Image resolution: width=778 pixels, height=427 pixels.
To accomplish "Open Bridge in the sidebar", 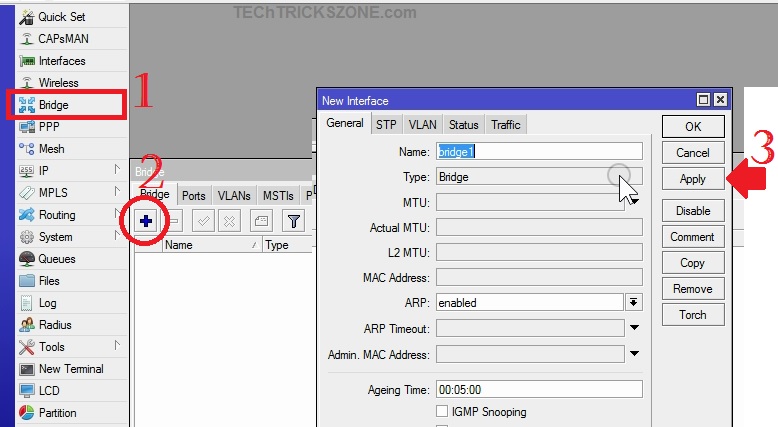I will (53, 105).
